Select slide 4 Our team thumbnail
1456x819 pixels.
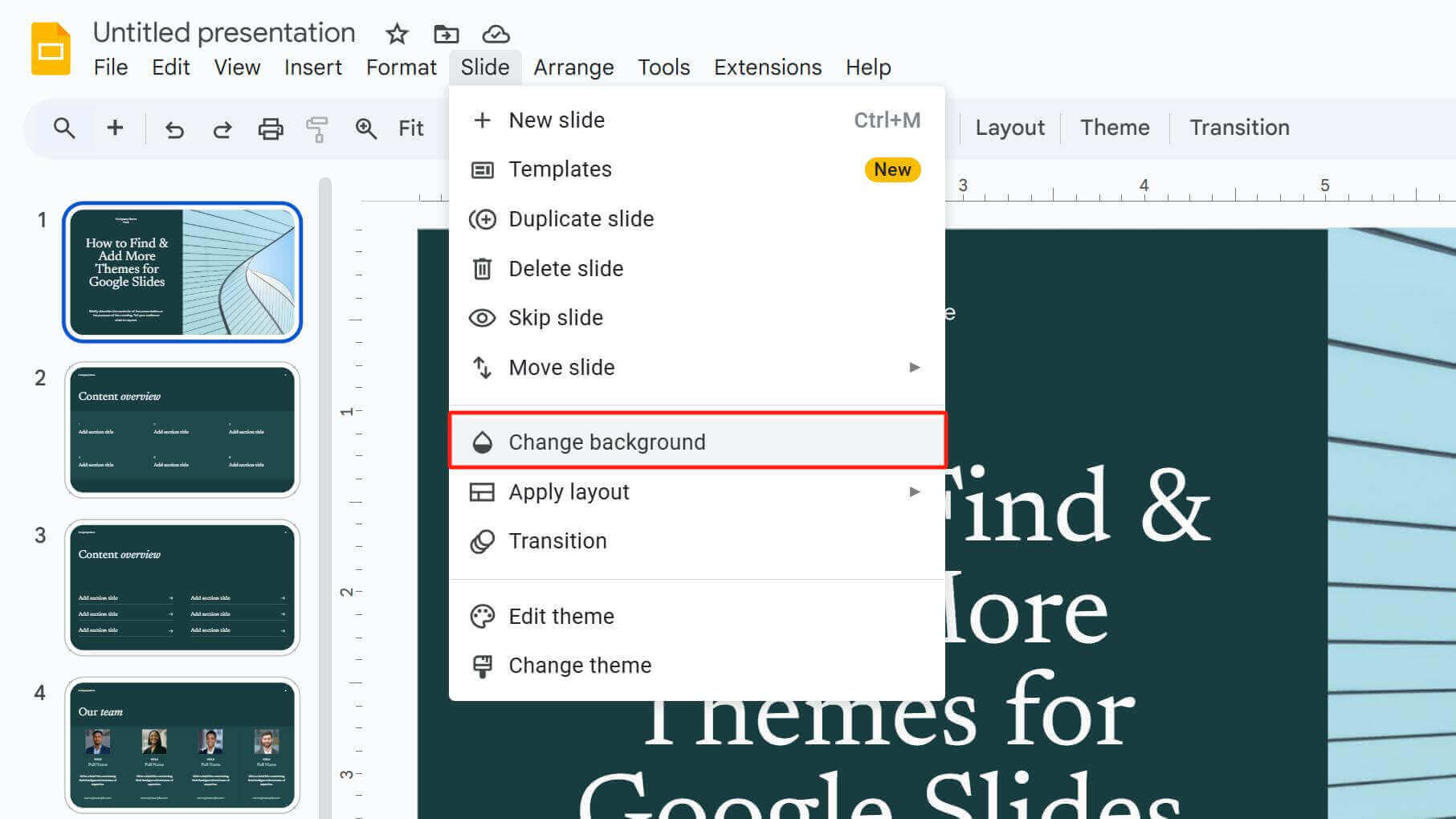pyautogui.click(x=182, y=744)
